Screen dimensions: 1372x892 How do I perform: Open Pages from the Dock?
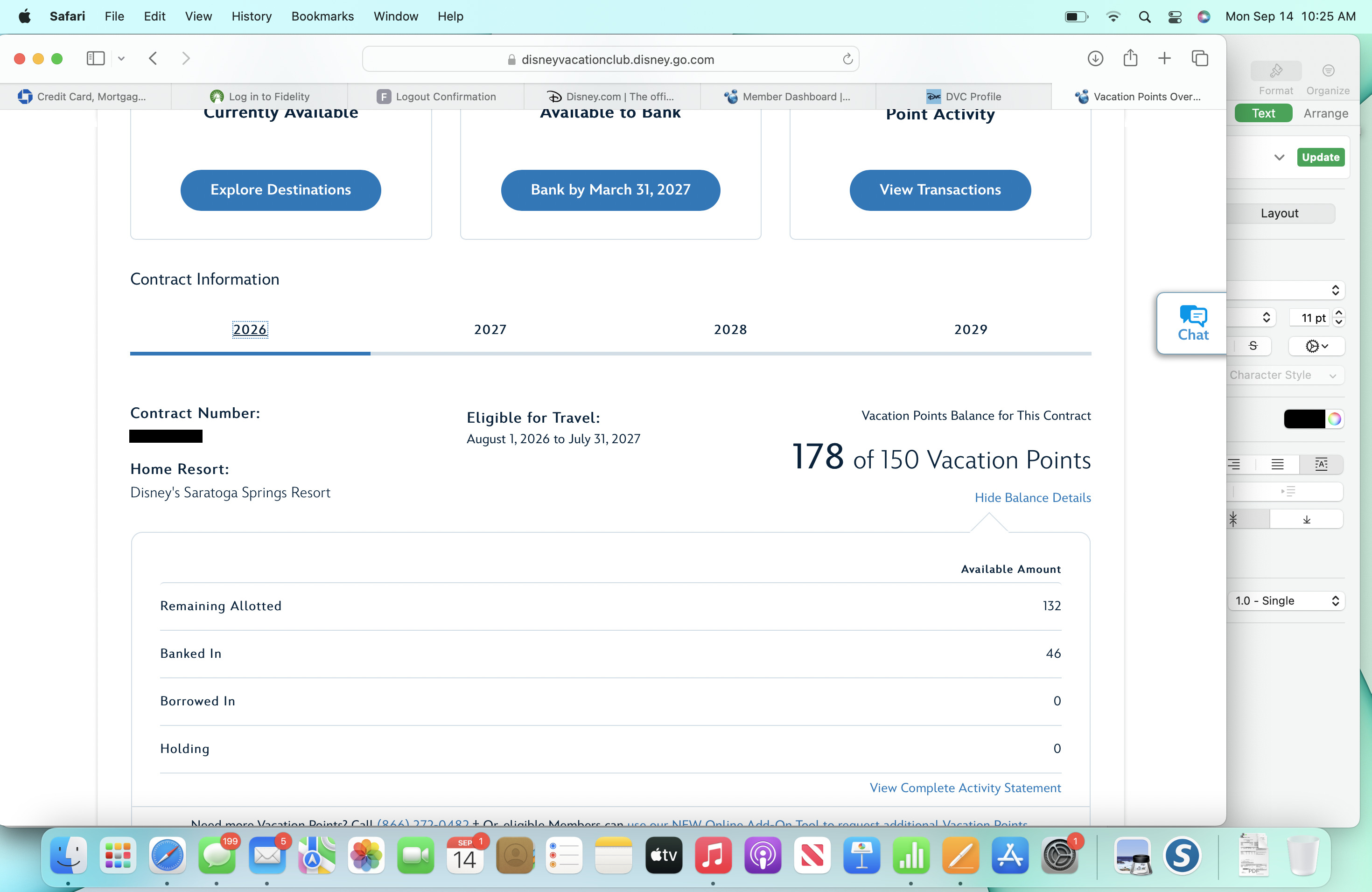point(961,855)
